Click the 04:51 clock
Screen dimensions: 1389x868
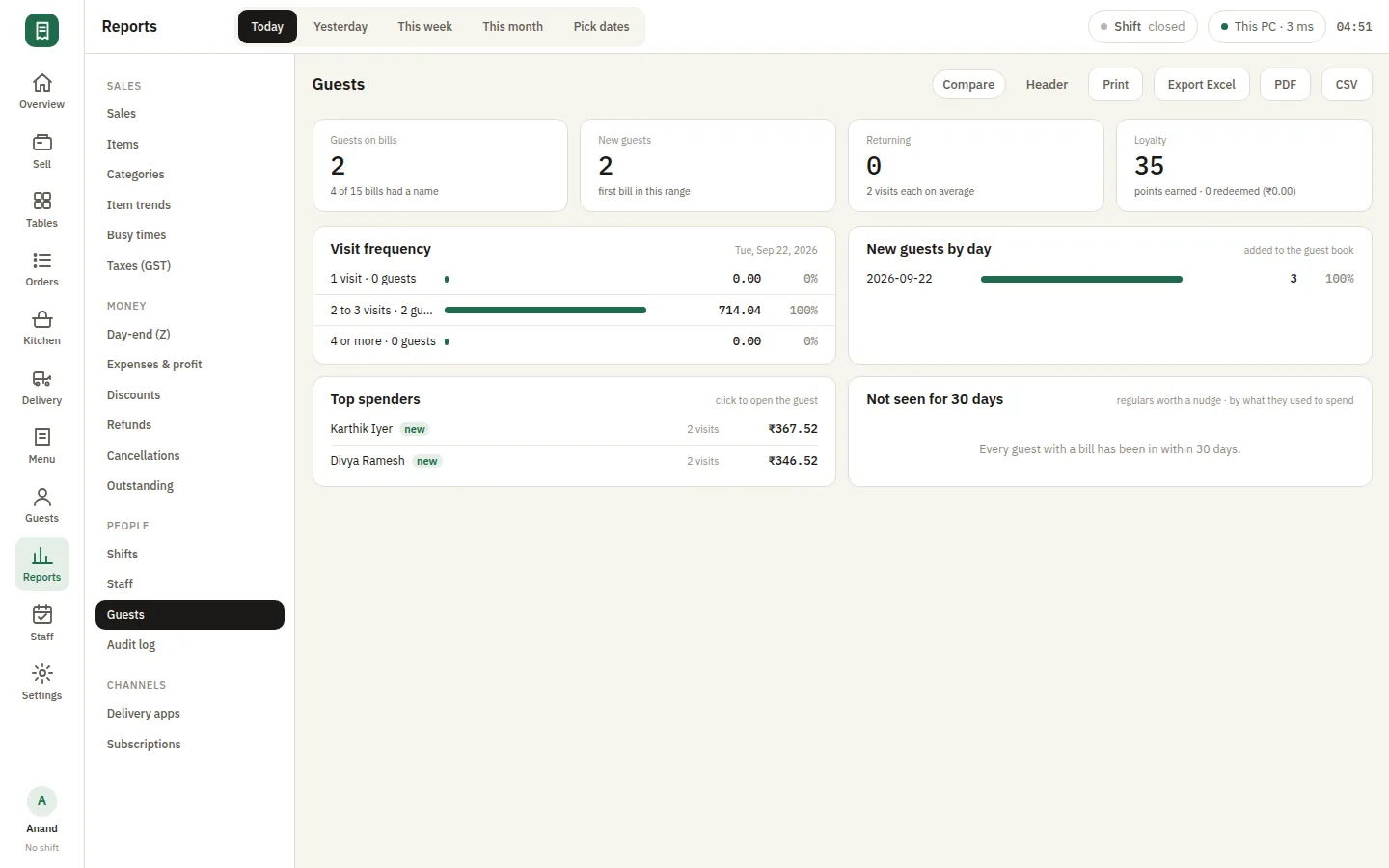click(1354, 27)
